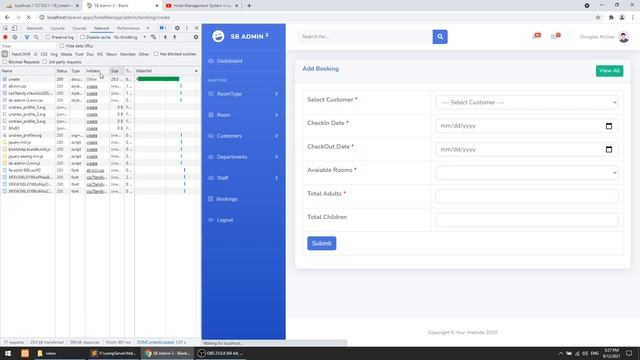640x360 pixels.
Task: Enable Preserve log checkbox
Action: (48, 37)
